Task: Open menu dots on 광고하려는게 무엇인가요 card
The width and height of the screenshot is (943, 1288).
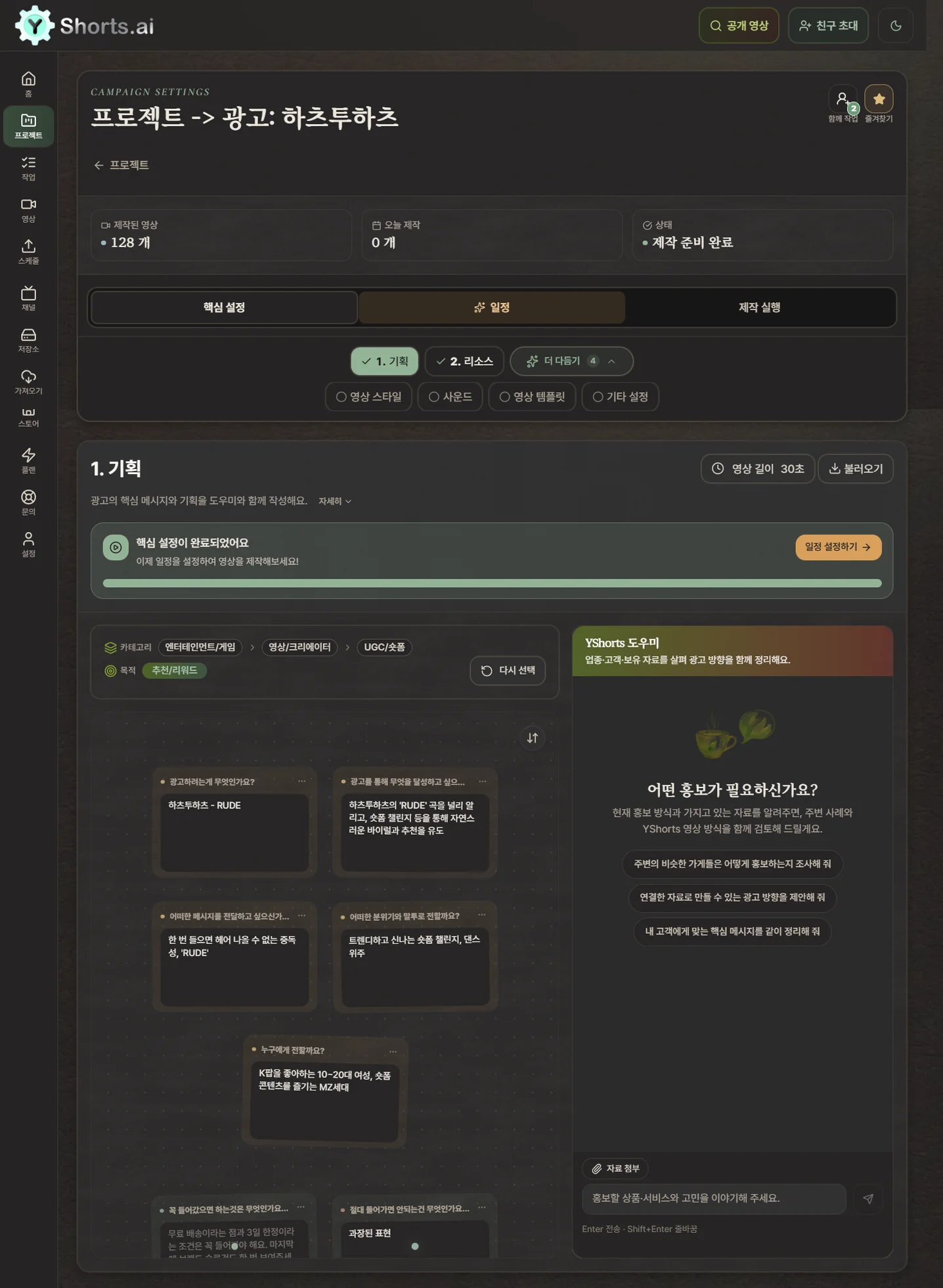Action: point(302,782)
